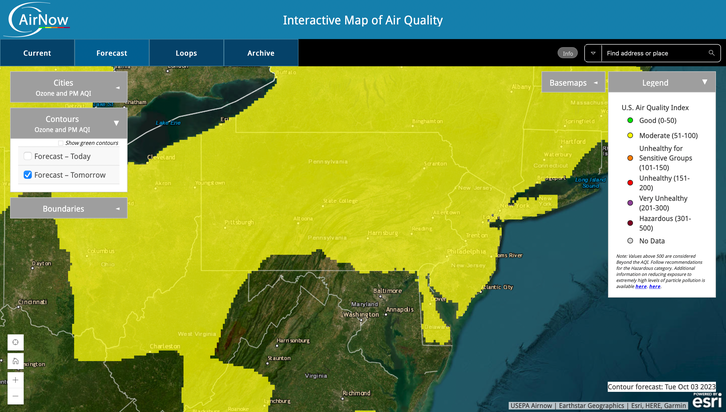Screen dimensions: 726x412
Task: Click the locate-me button on the map
Action: [x=15, y=341]
